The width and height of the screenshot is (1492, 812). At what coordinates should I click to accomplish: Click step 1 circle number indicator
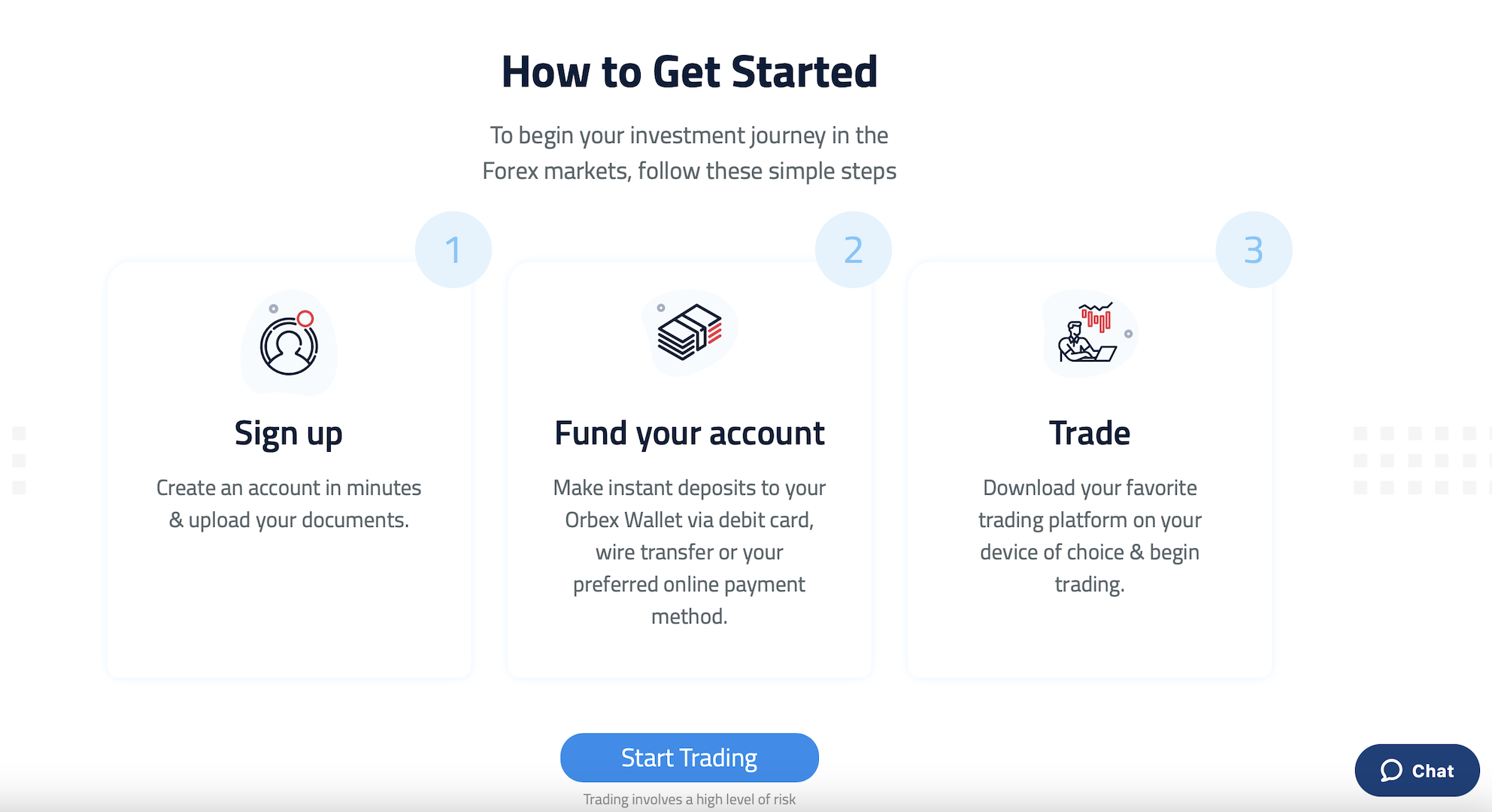[x=452, y=247]
